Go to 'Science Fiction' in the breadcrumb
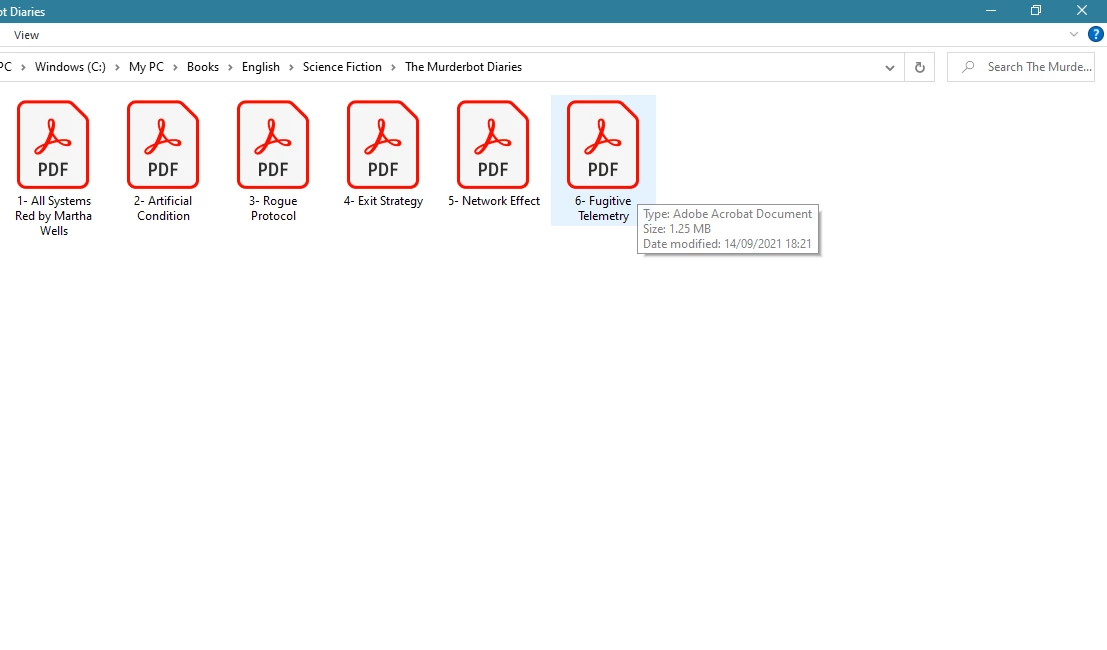Screen dimensions: 1107x650 pos(342,67)
